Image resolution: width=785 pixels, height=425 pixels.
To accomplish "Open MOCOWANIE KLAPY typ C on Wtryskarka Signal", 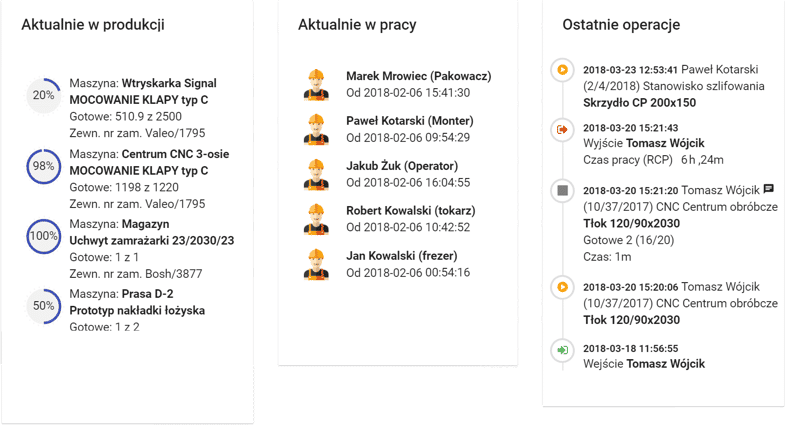I will pyautogui.click(x=139, y=100).
